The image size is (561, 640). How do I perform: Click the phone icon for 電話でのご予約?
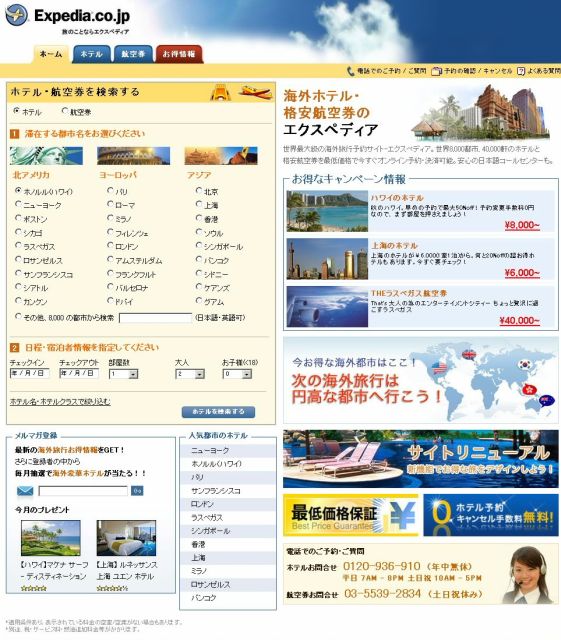coord(350,71)
